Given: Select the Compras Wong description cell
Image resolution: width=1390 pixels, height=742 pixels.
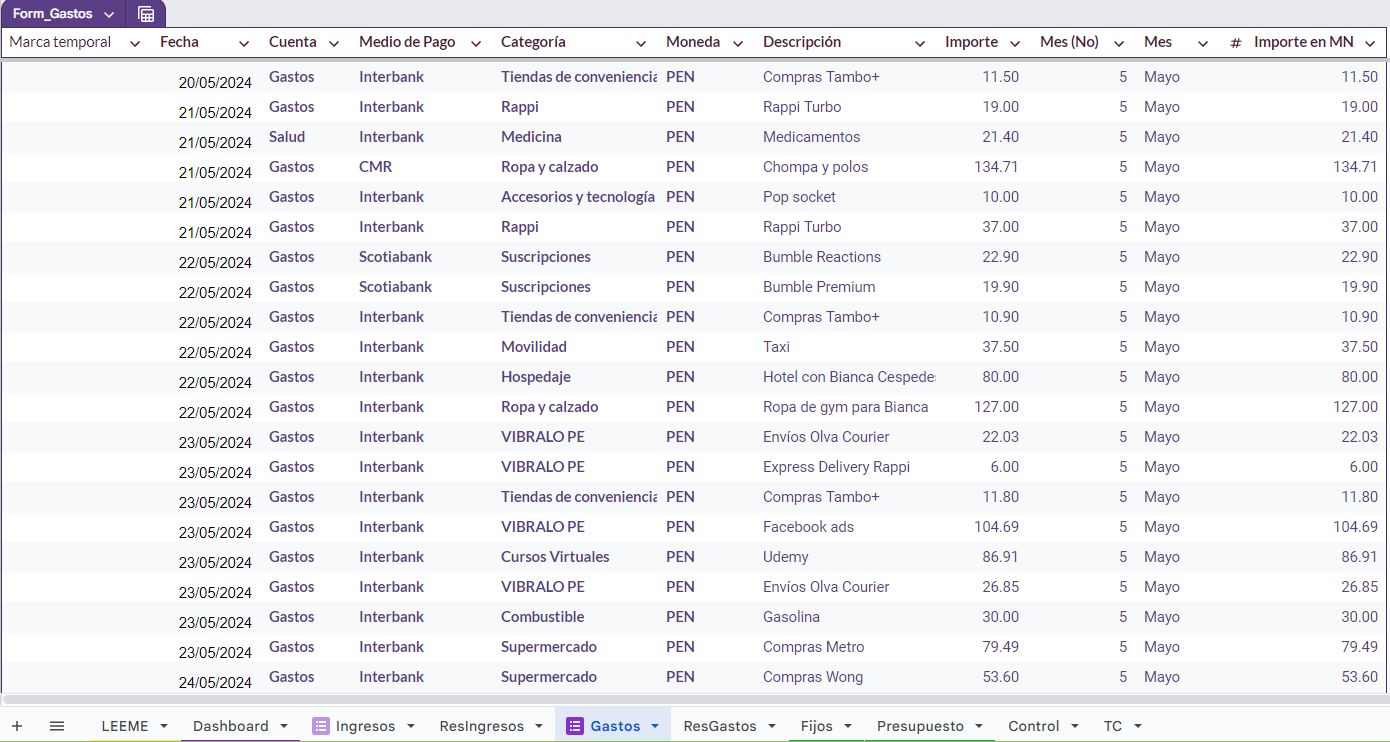Looking at the screenshot, I should pos(813,677).
